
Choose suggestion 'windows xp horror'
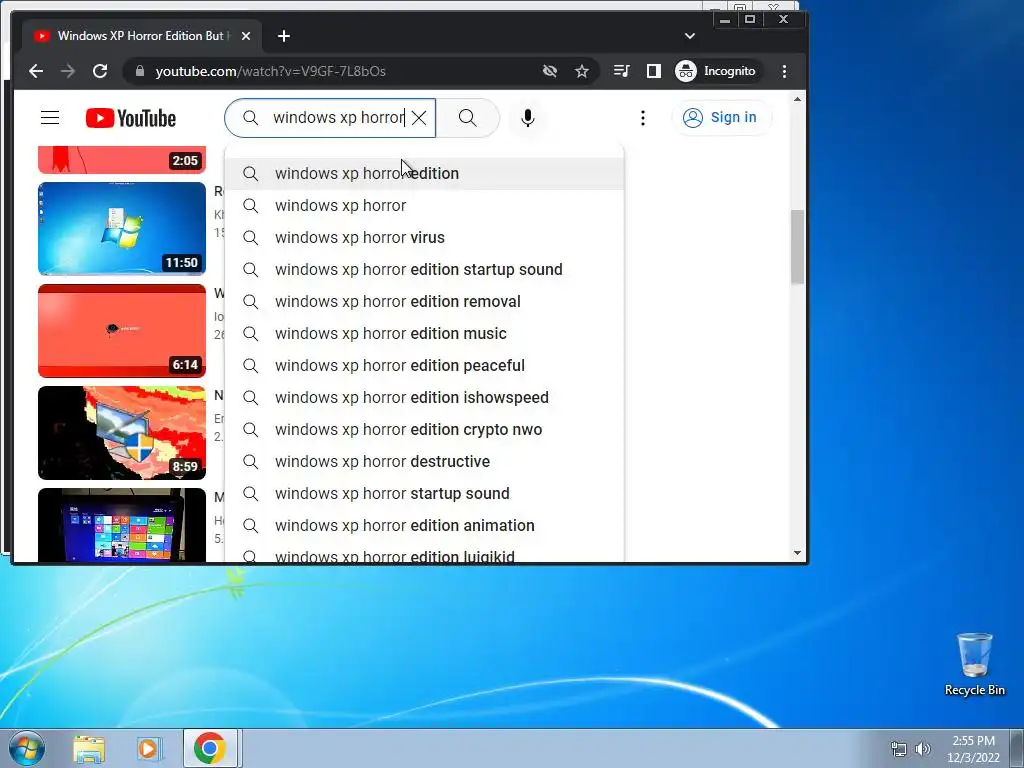point(424,206)
